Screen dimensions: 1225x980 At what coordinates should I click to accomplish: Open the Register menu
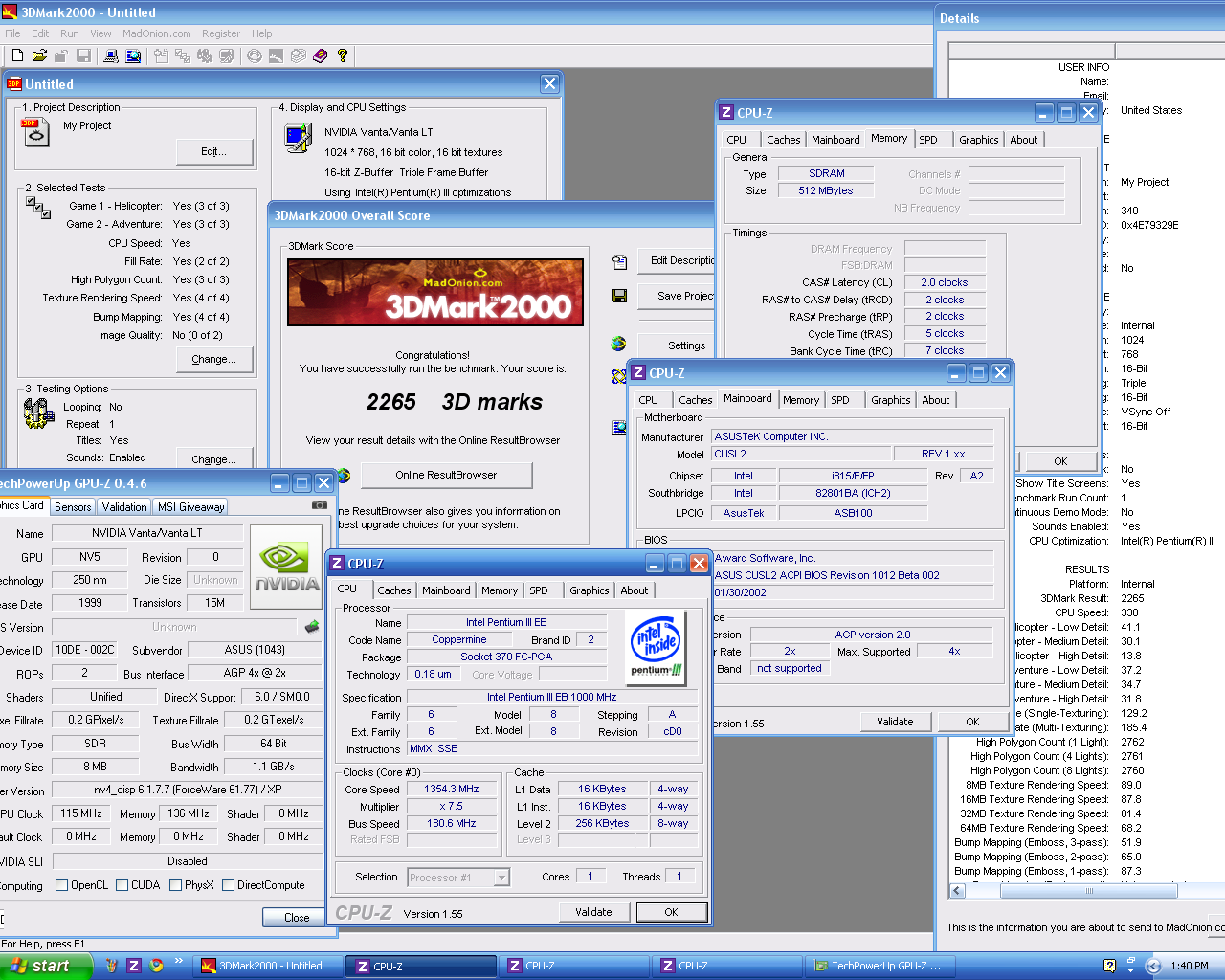point(221,33)
